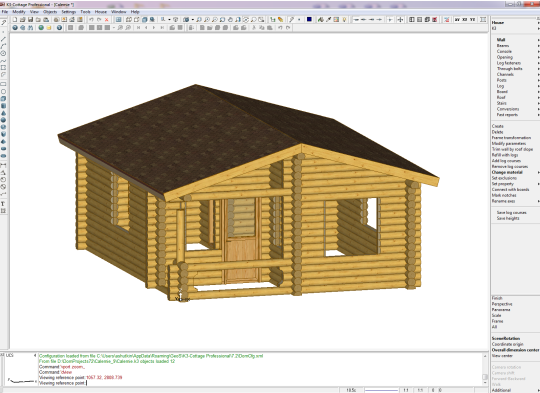Expand the Roof submenu
The height and width of the screenshot is (393, 540).
coord(517,97)
